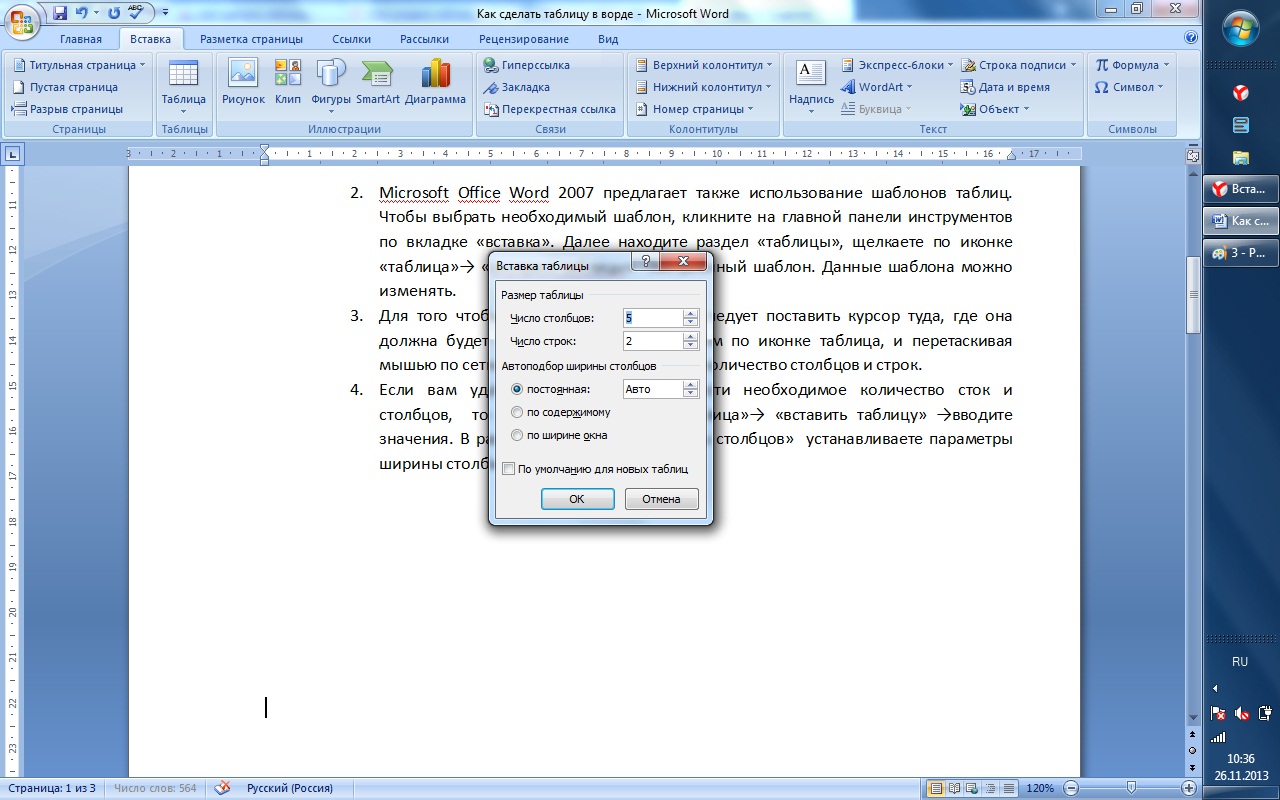Expand WordArt dropdown

click(x=877, y=87)
